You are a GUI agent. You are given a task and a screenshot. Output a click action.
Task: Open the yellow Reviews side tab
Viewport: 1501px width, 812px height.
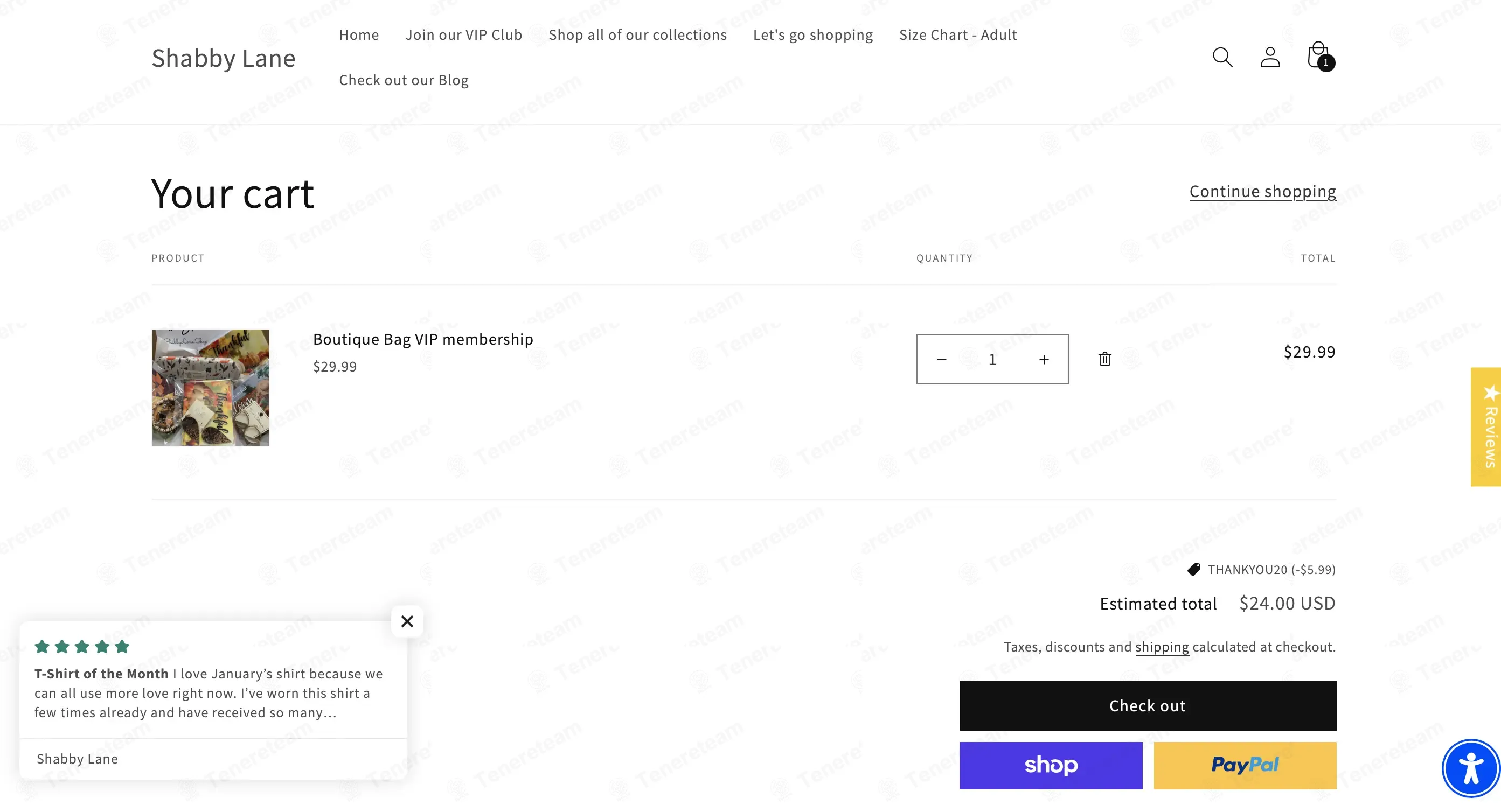[1486, 426]
